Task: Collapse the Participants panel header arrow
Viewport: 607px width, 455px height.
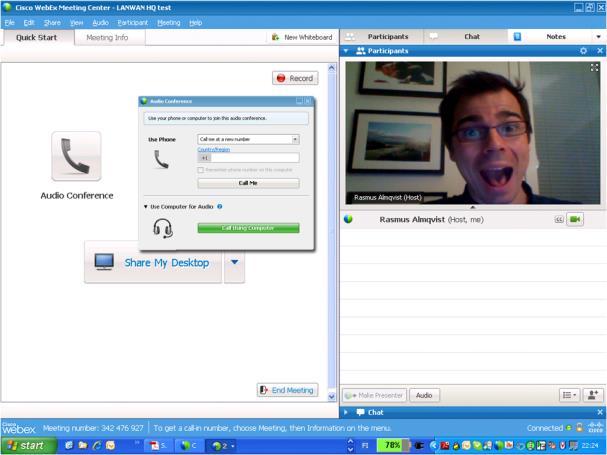Action: click(x=346, y=51)
